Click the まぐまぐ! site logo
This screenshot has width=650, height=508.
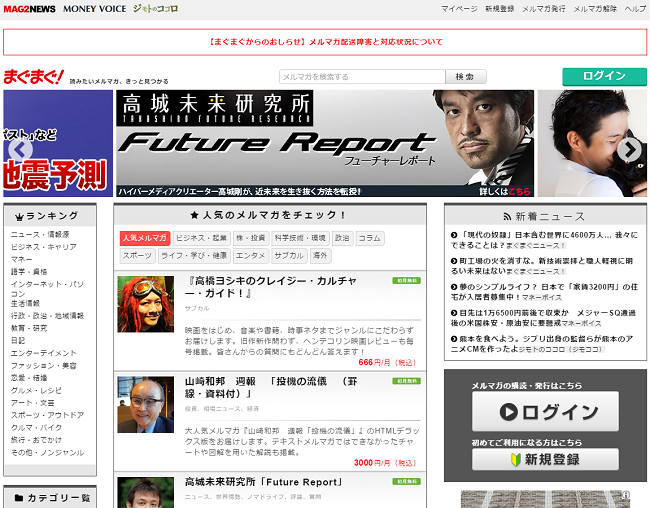[x=34, y=77]
